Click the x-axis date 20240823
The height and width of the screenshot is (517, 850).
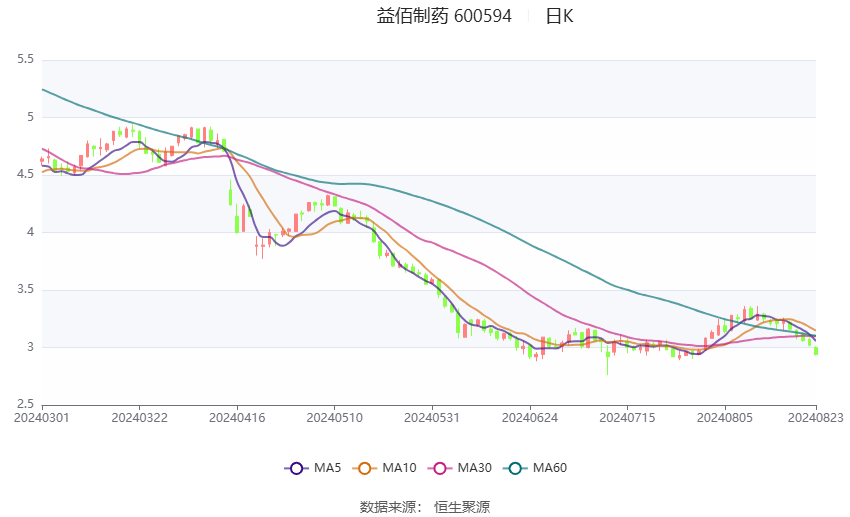[x=815, y=418]
